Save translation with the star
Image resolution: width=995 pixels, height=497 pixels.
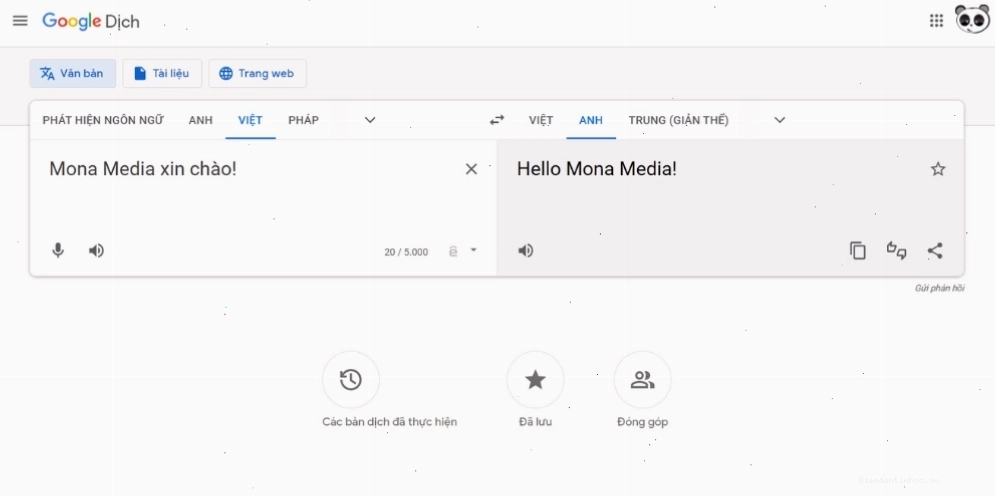(938, 169)
